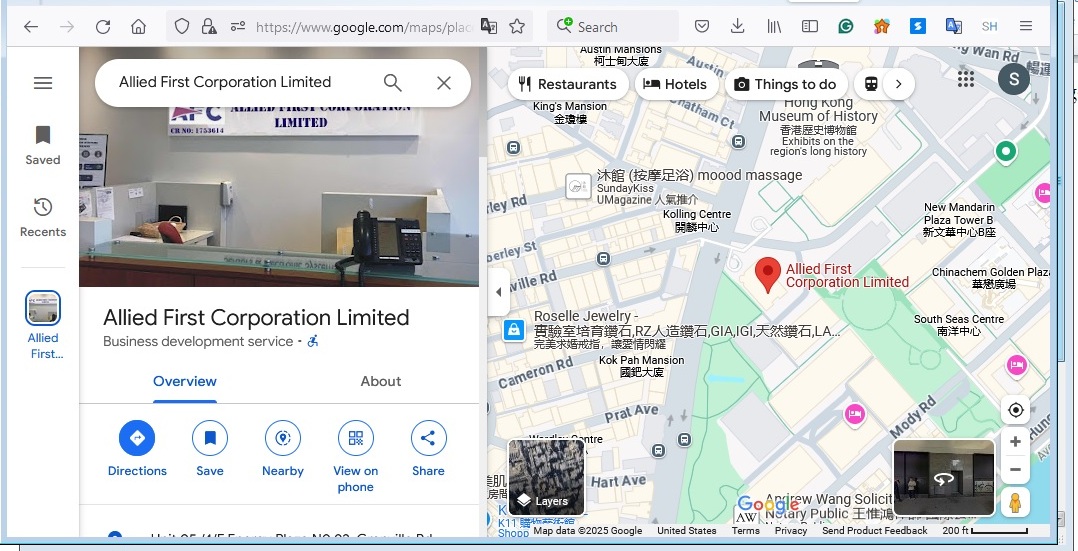The width and height of the screenshot is (1078, 551).
Task: Click the address bar URL
Action: pos(364,27)
